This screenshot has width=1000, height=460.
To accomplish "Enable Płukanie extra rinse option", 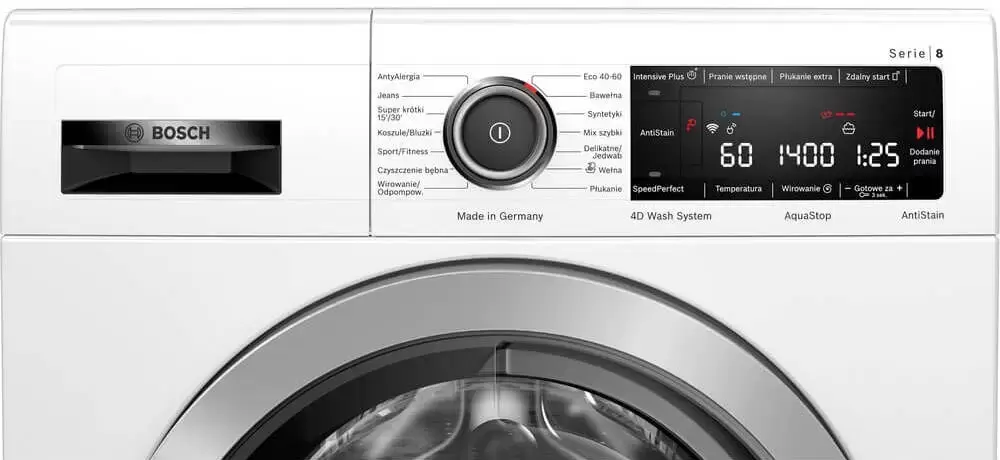I will point(805,76).
